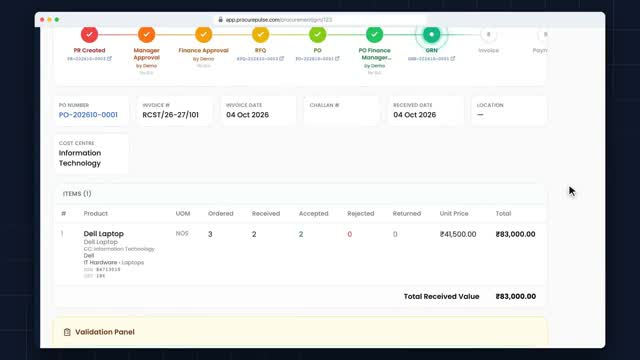Click the Product column header
This screenshot has height=360, width=640.
click(96, 213)
